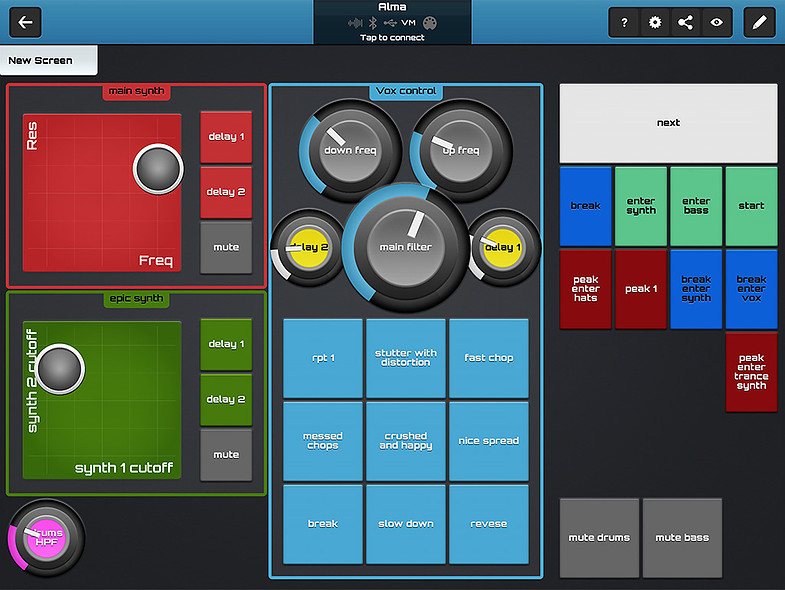Tap the share icon
The image size is (785, 590).
[x=685, y=23]
